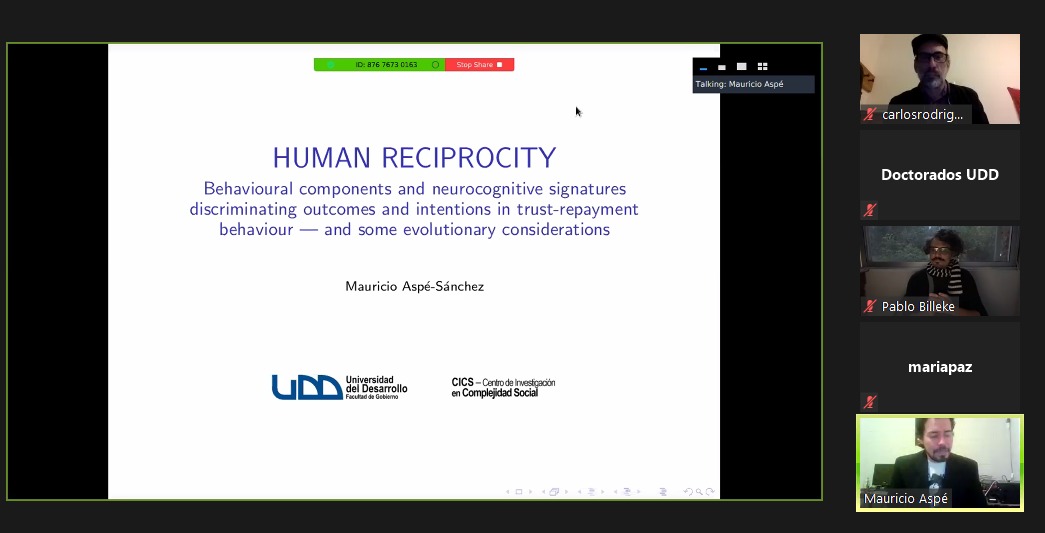This screenshot has height=533, width=1045.
Task: Select Mauricio Aspé's video thumbnail
Action: (x=939, y=460)
